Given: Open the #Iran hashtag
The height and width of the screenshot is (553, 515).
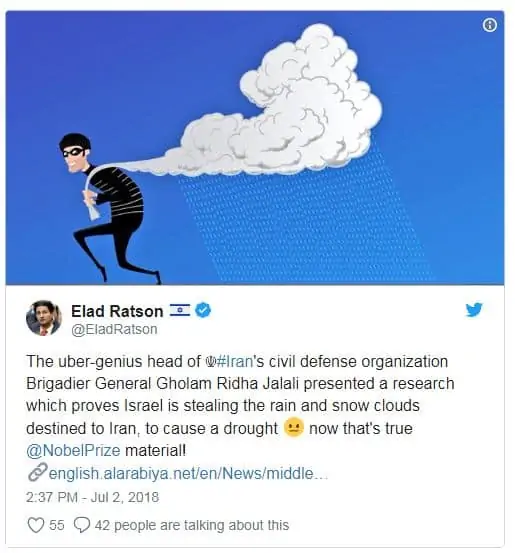Looking at the screenshot, I should [235, 361].
